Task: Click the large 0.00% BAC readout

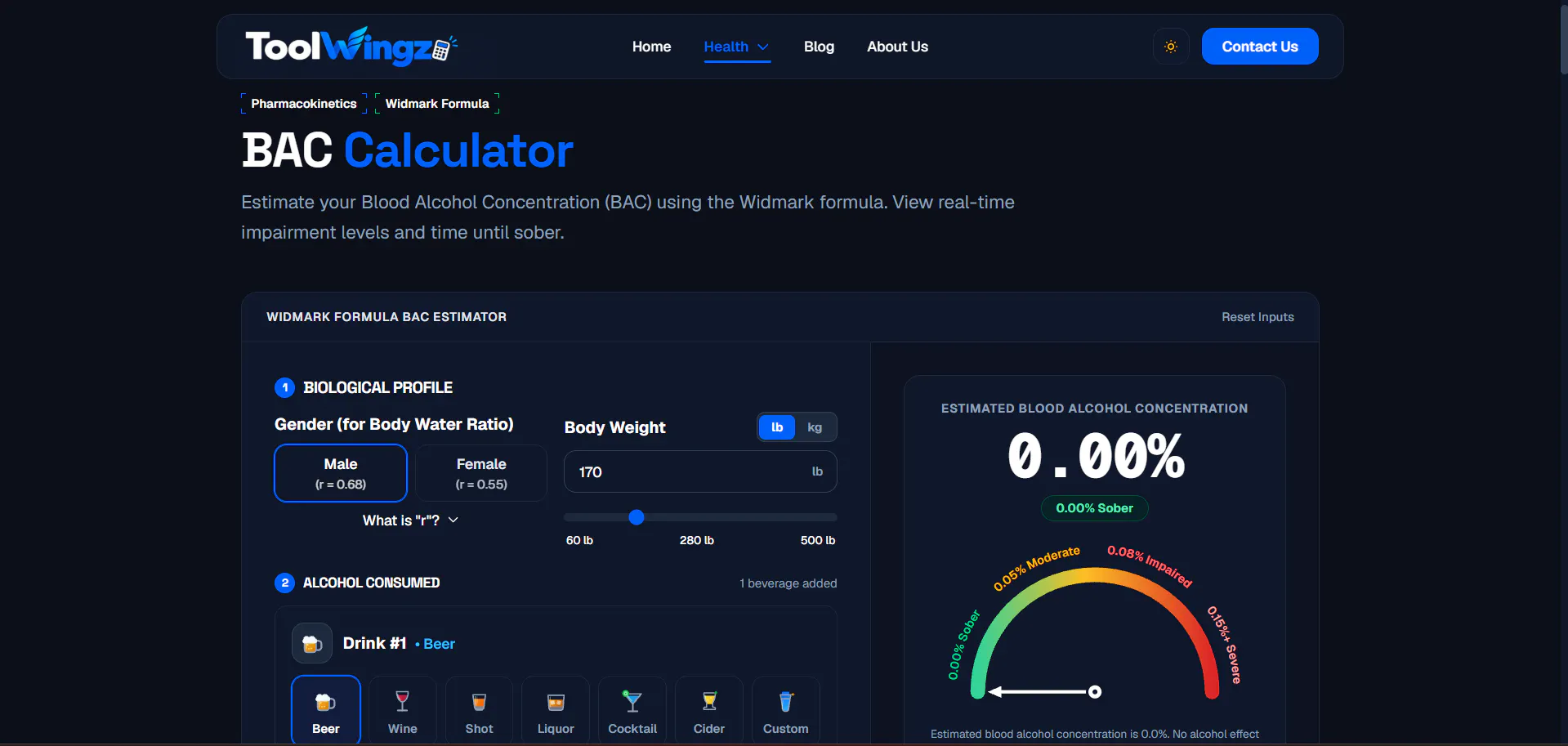Action: coord(1096,456)
